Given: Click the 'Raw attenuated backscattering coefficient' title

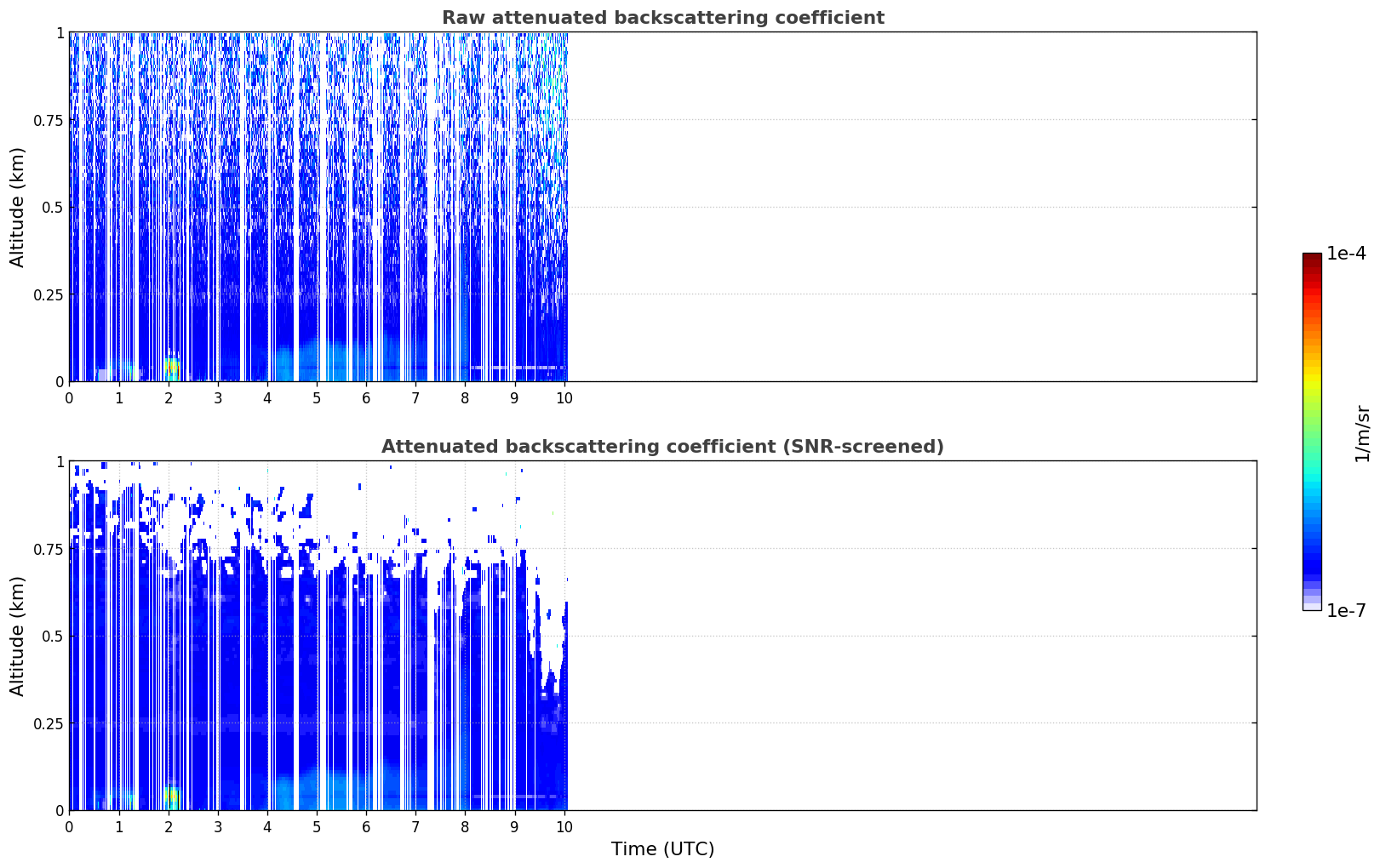Looking at the screenshot, I should click(x=662, y=18).
